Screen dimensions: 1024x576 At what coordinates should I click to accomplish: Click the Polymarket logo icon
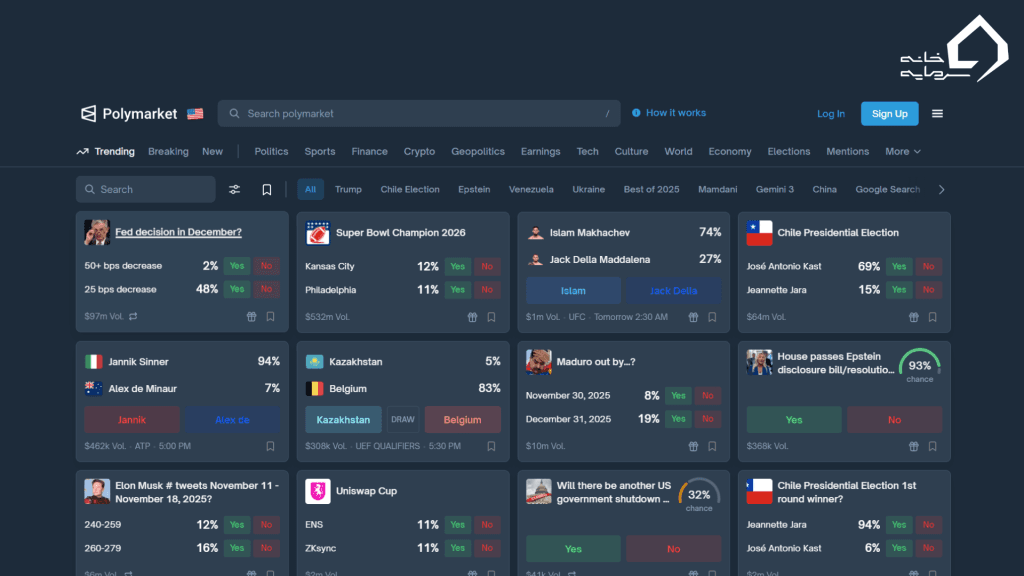point(88,114)
